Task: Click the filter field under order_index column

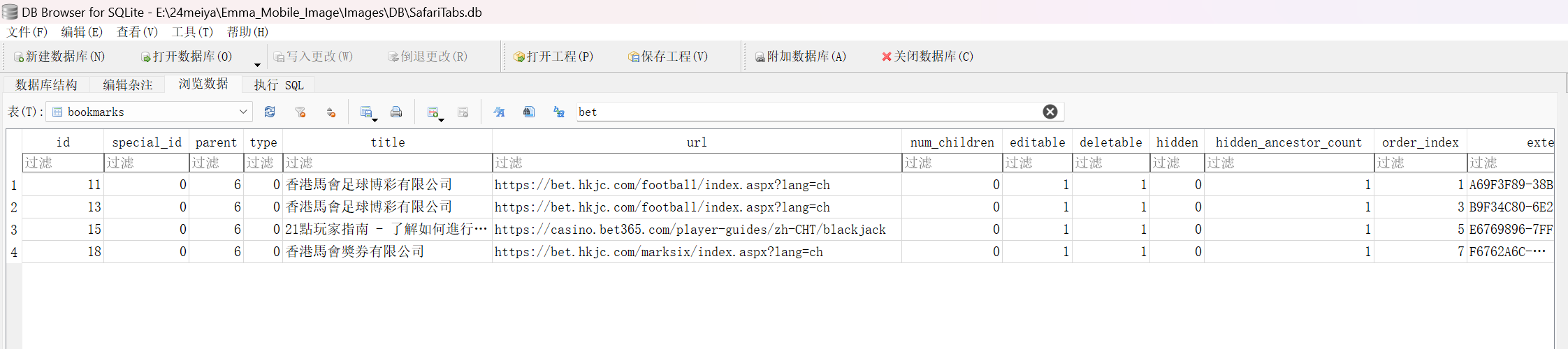Action: [x=1421, y=163]
